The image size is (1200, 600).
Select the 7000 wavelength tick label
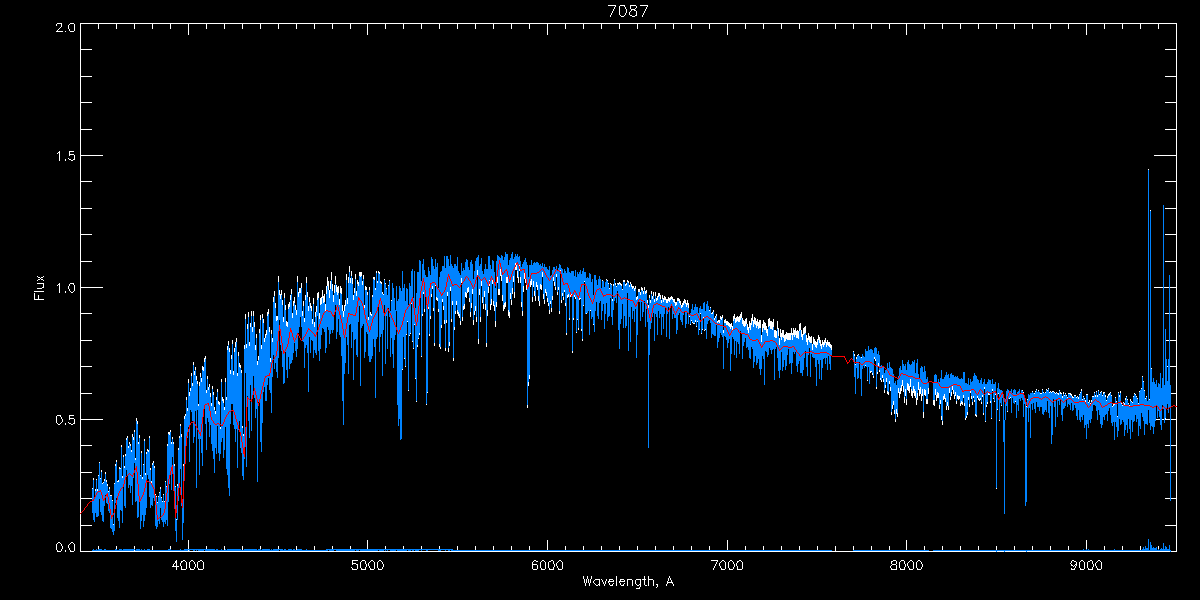(x=727, y=563)
